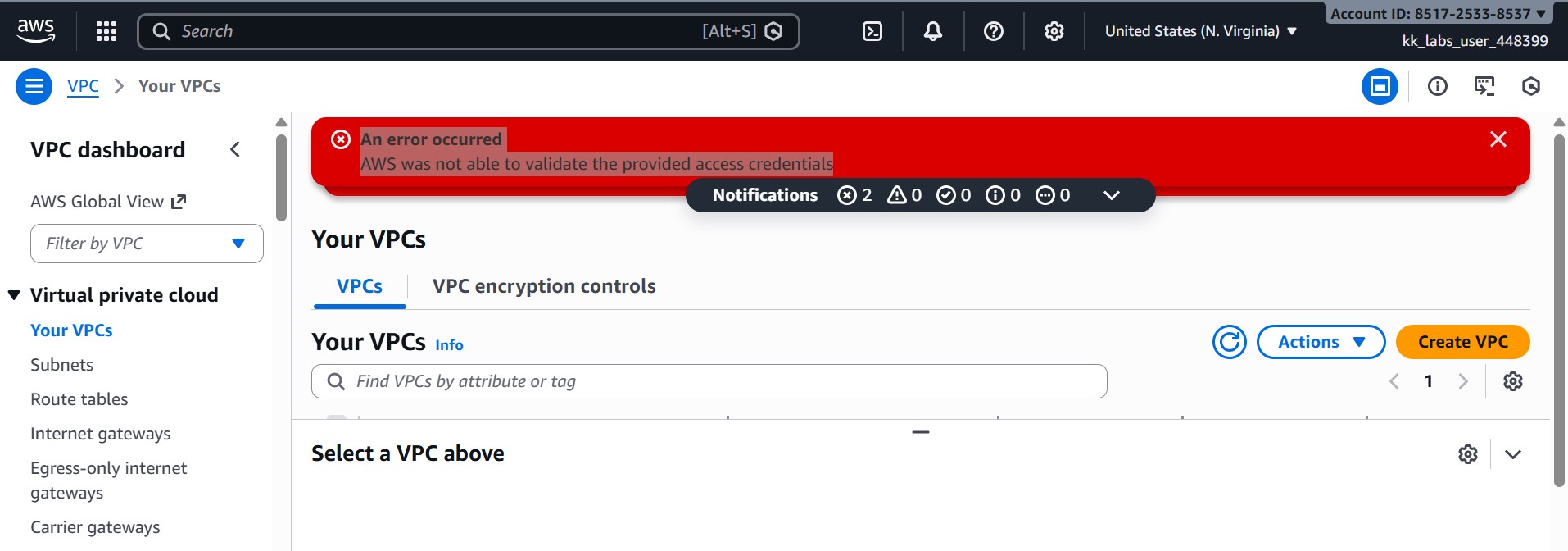The image size is (1568, 551).
Task: Open the Info link beside Your VPCs
Action: click(449, 345)
